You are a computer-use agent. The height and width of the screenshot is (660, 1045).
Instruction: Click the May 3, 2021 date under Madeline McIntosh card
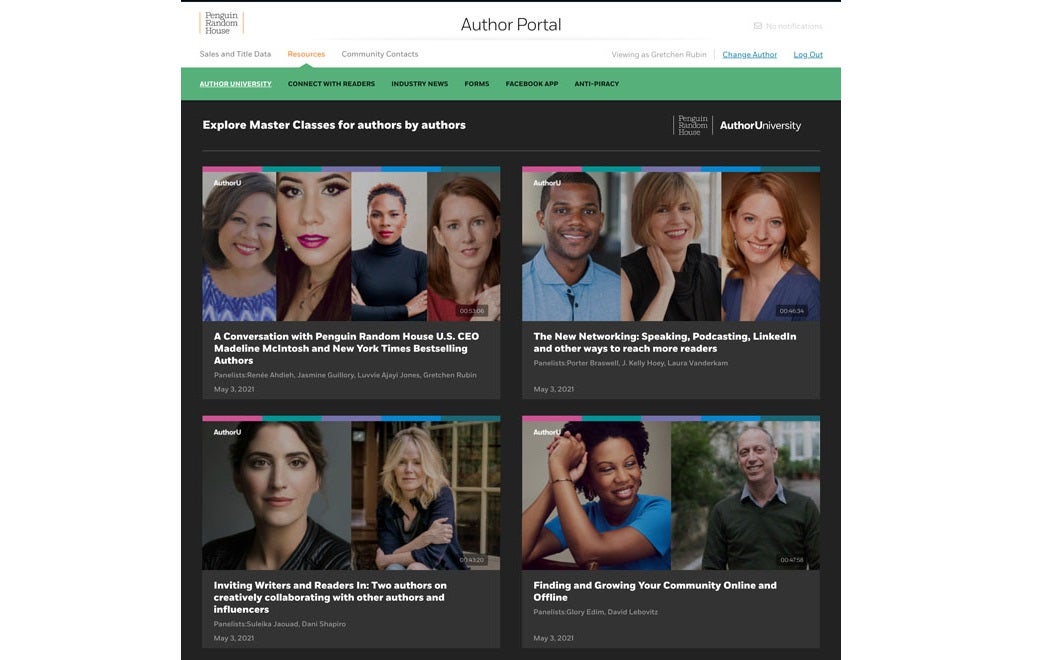(234, 389)
